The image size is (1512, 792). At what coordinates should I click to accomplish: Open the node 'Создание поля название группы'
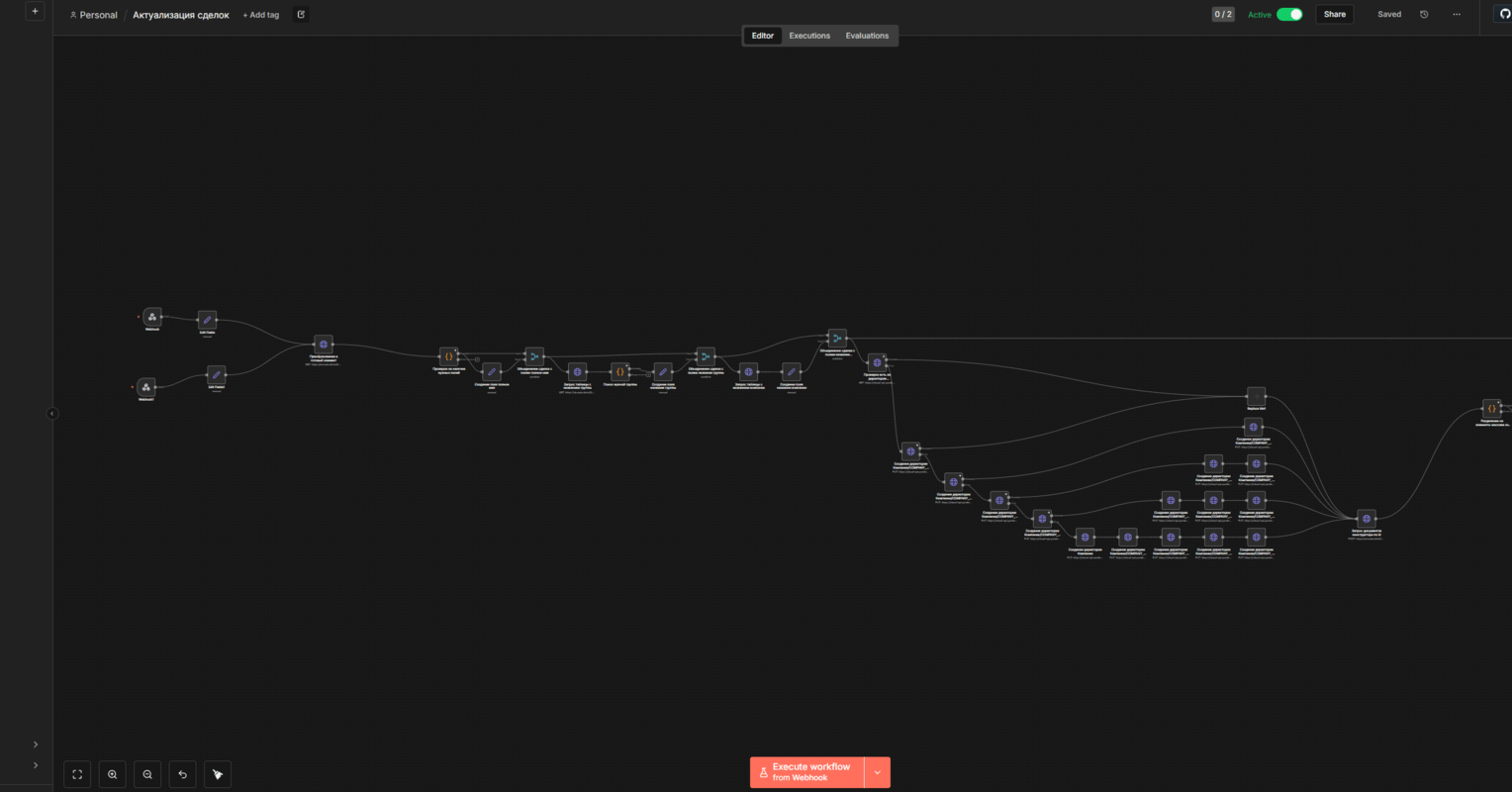point(663,372)
